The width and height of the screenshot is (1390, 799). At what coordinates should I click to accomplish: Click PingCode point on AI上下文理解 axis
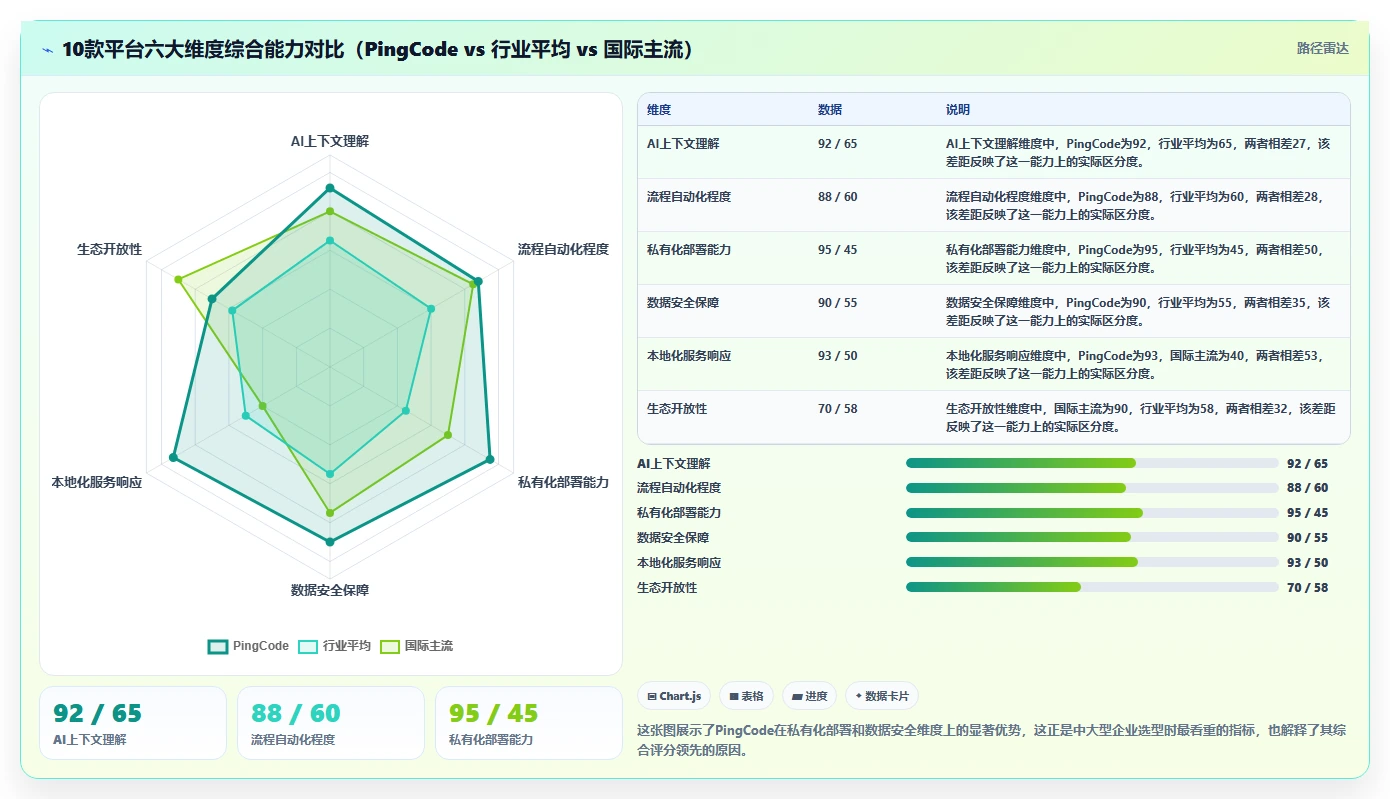[329, 188]
